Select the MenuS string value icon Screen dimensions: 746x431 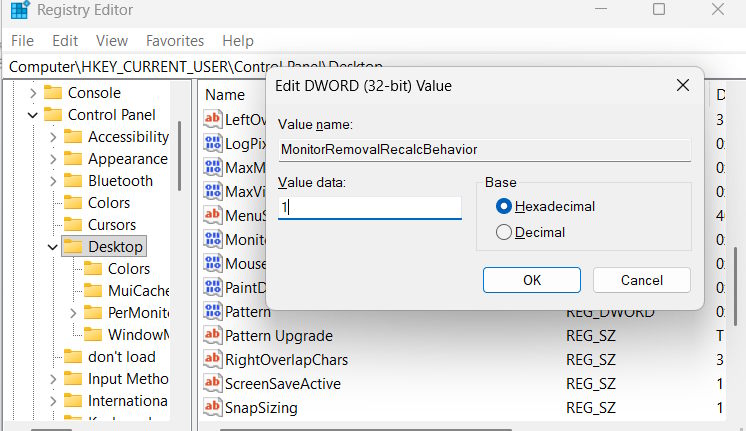[213, 215]
